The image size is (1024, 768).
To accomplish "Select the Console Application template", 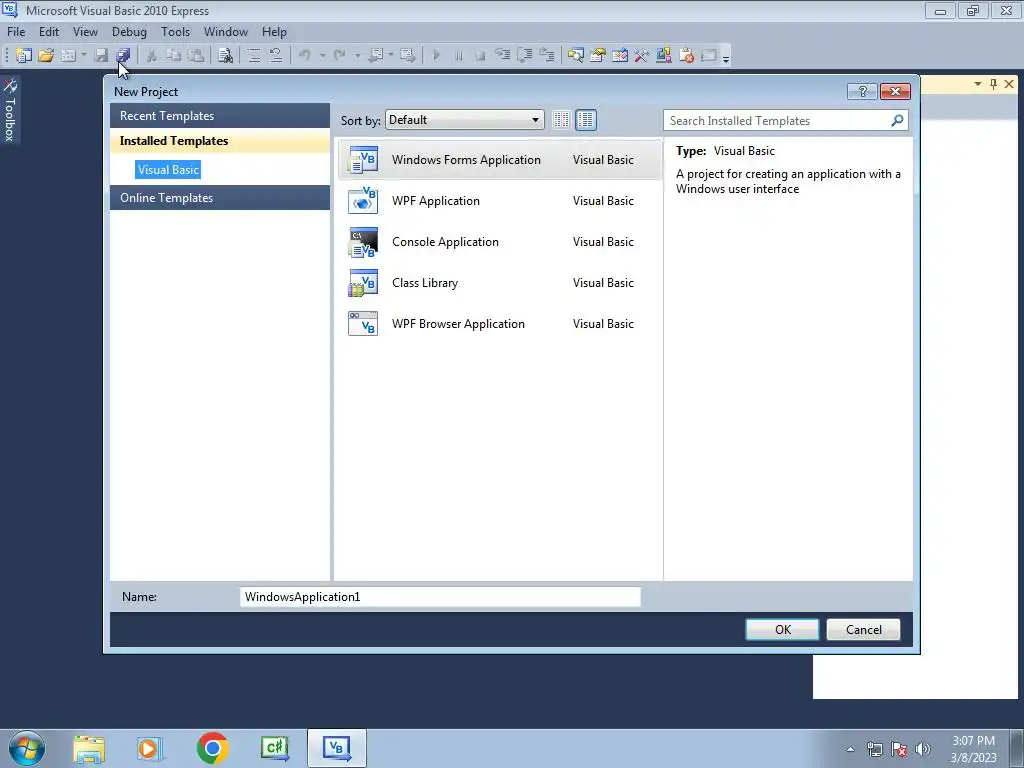I will pyautogui.click(x=500, y=242).
